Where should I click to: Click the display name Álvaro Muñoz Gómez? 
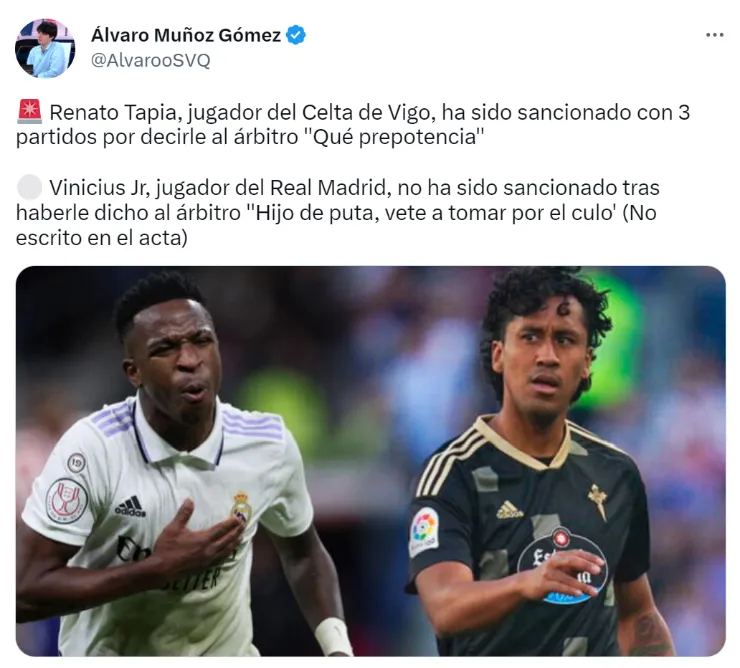186,35
